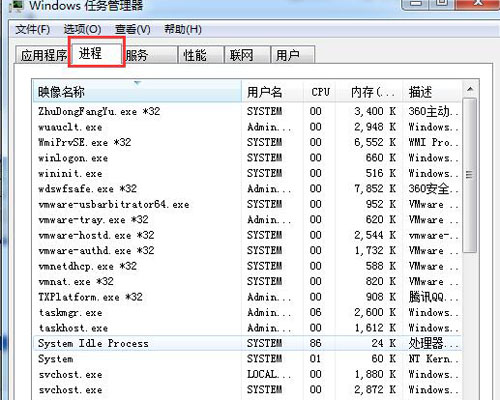Switch to the 性能 tab
The height and width of the screenshot is (400, 500).
(201, 55)
